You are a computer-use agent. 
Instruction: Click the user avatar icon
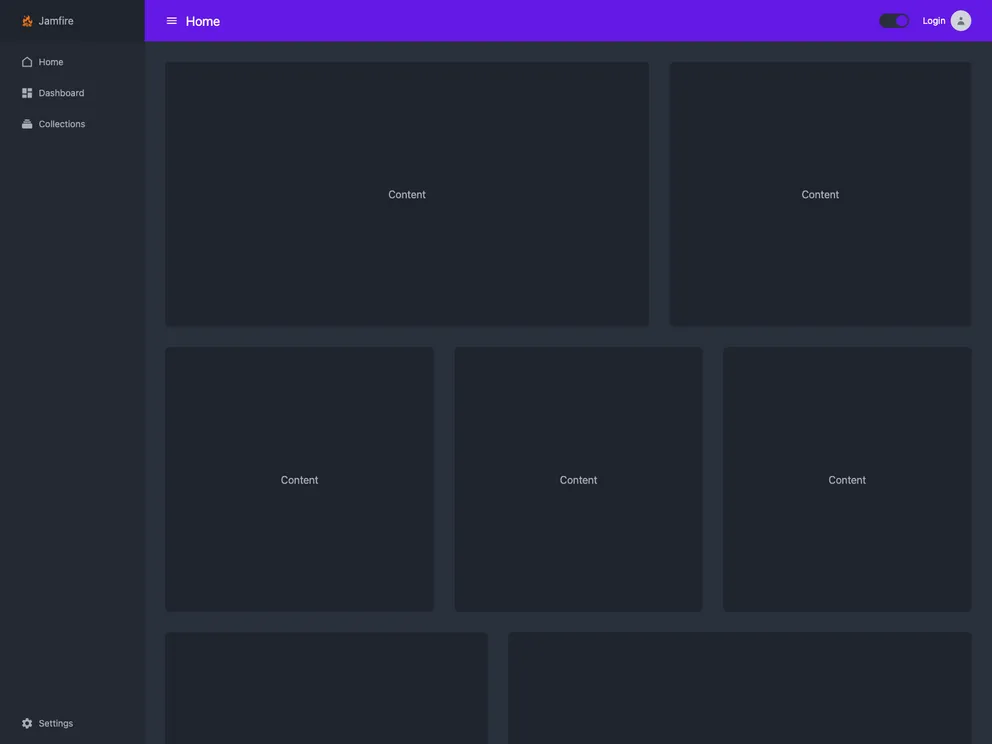[960, 21]
